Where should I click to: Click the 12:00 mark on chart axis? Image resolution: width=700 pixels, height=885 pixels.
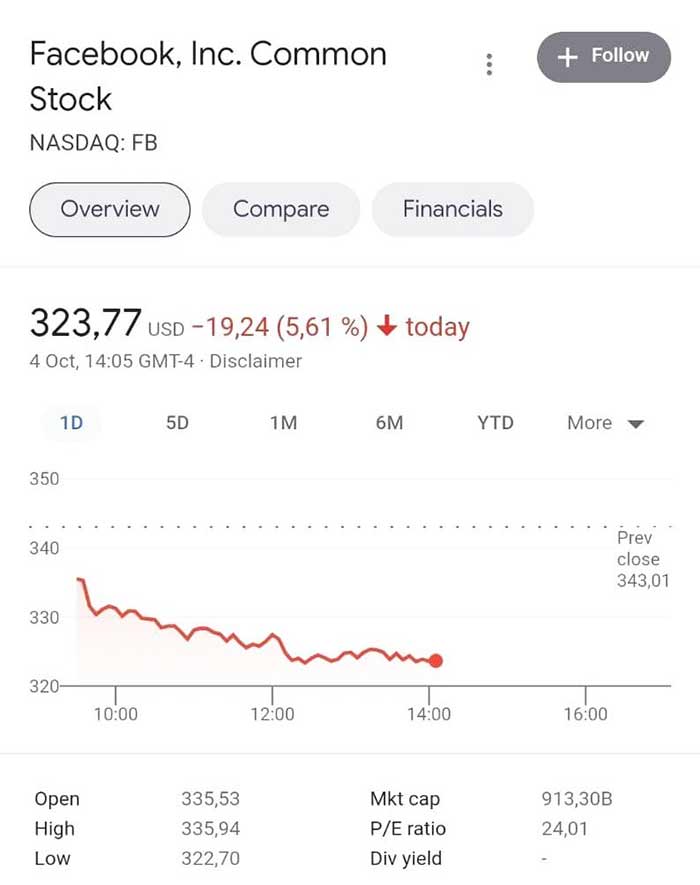tap(272, 714)
